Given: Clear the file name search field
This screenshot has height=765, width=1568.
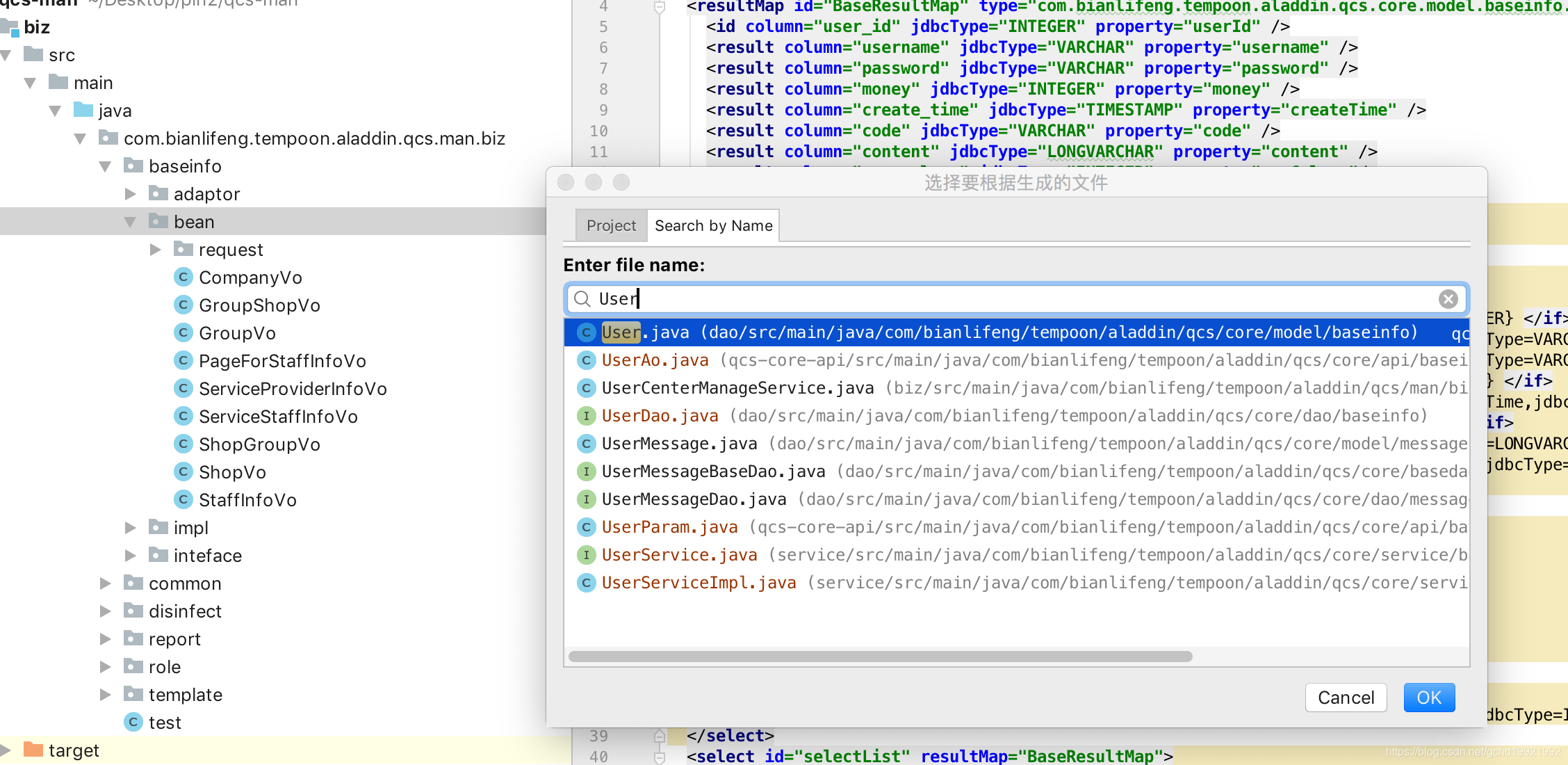Looking at the screenshot, I should click(1448, 299).
